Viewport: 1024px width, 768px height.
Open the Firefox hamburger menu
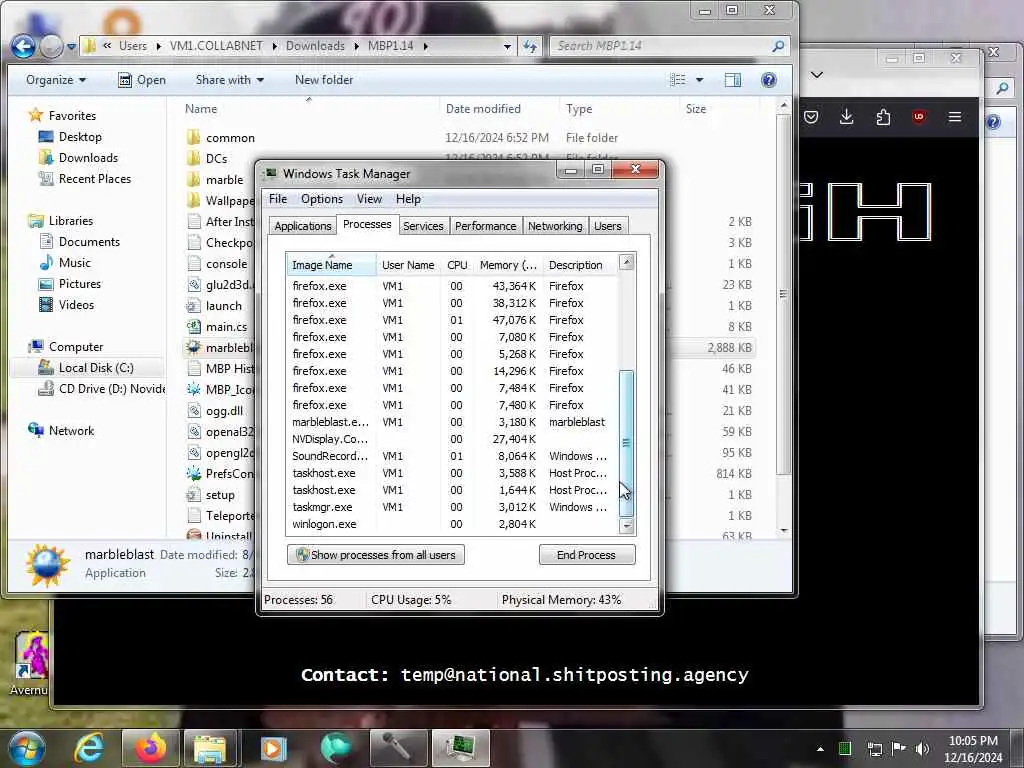click(955, 117)
